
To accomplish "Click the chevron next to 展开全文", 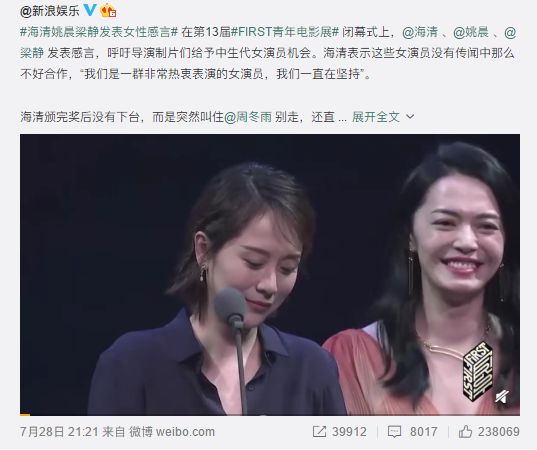I will pyautogui.click(x=410, y=117).
